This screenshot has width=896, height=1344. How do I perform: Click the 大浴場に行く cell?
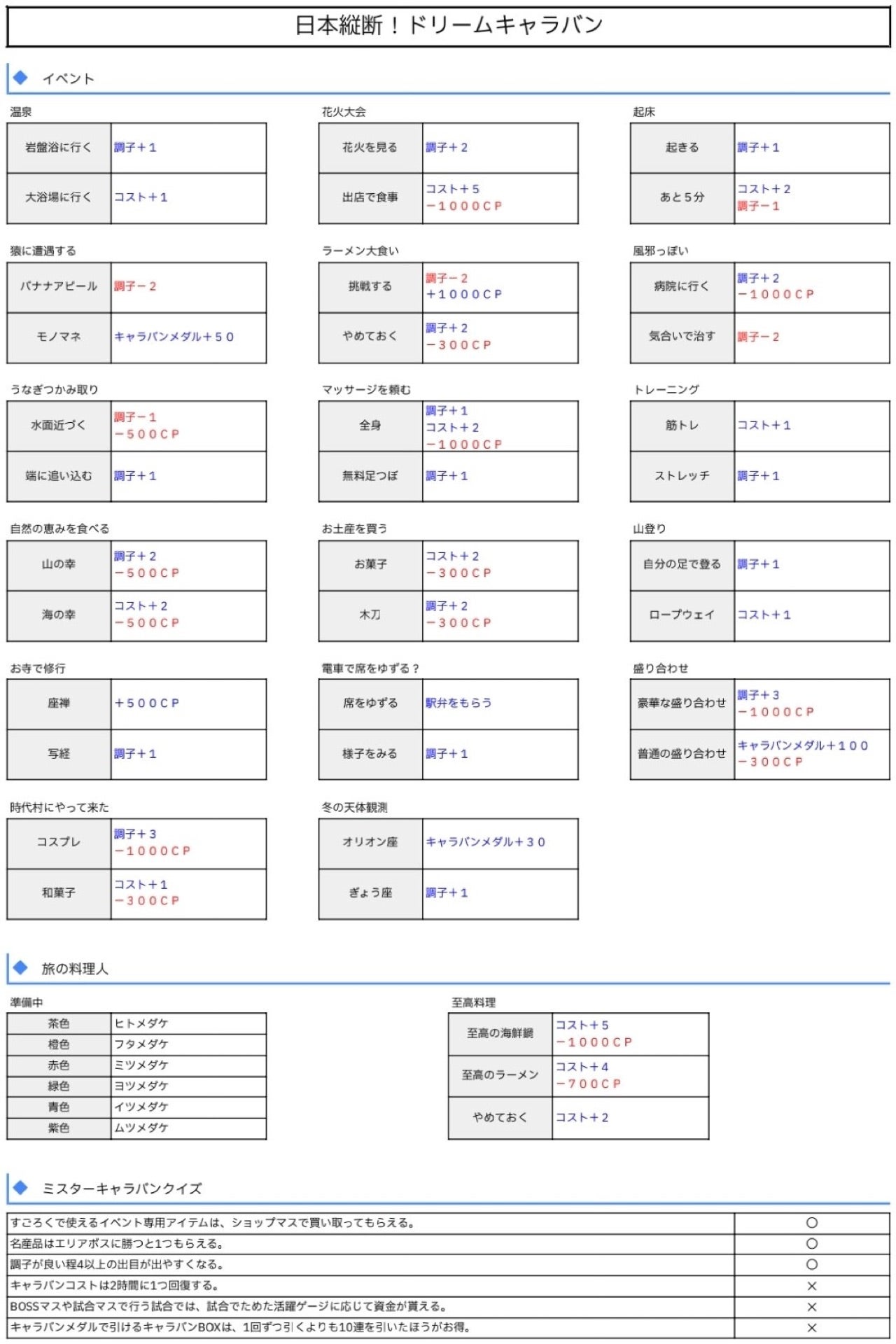coord(59,198)
